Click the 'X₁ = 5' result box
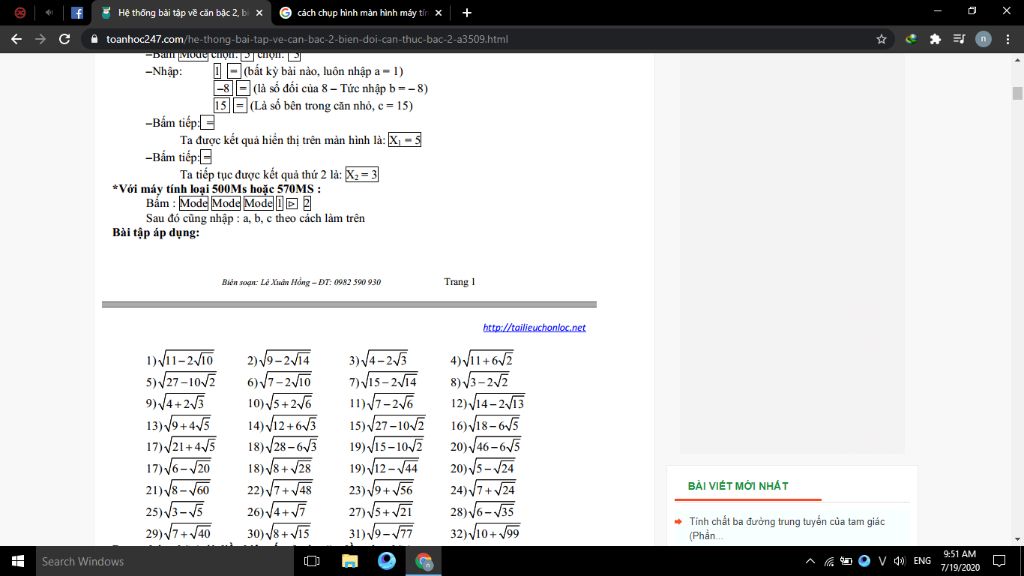1024x576 pixels. pos(405,140)
